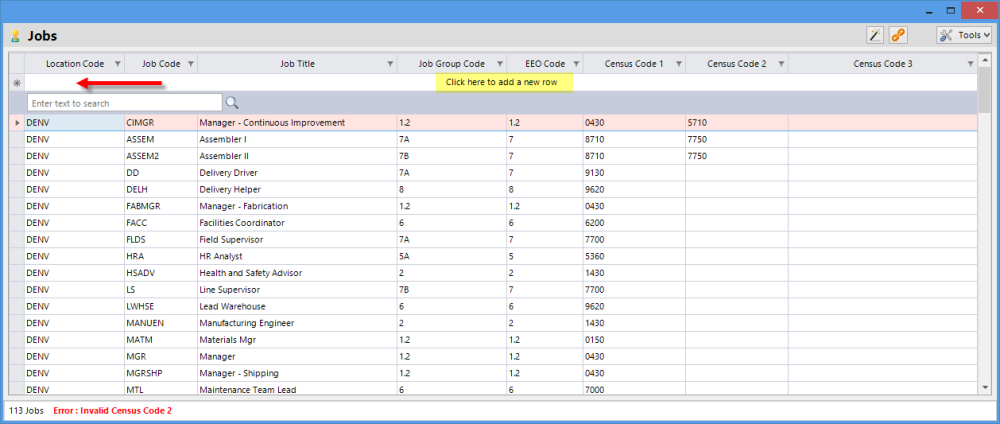Select the 'Facilities Coordinator' title cell
The image size is (1000, 424).
point(297,223)
